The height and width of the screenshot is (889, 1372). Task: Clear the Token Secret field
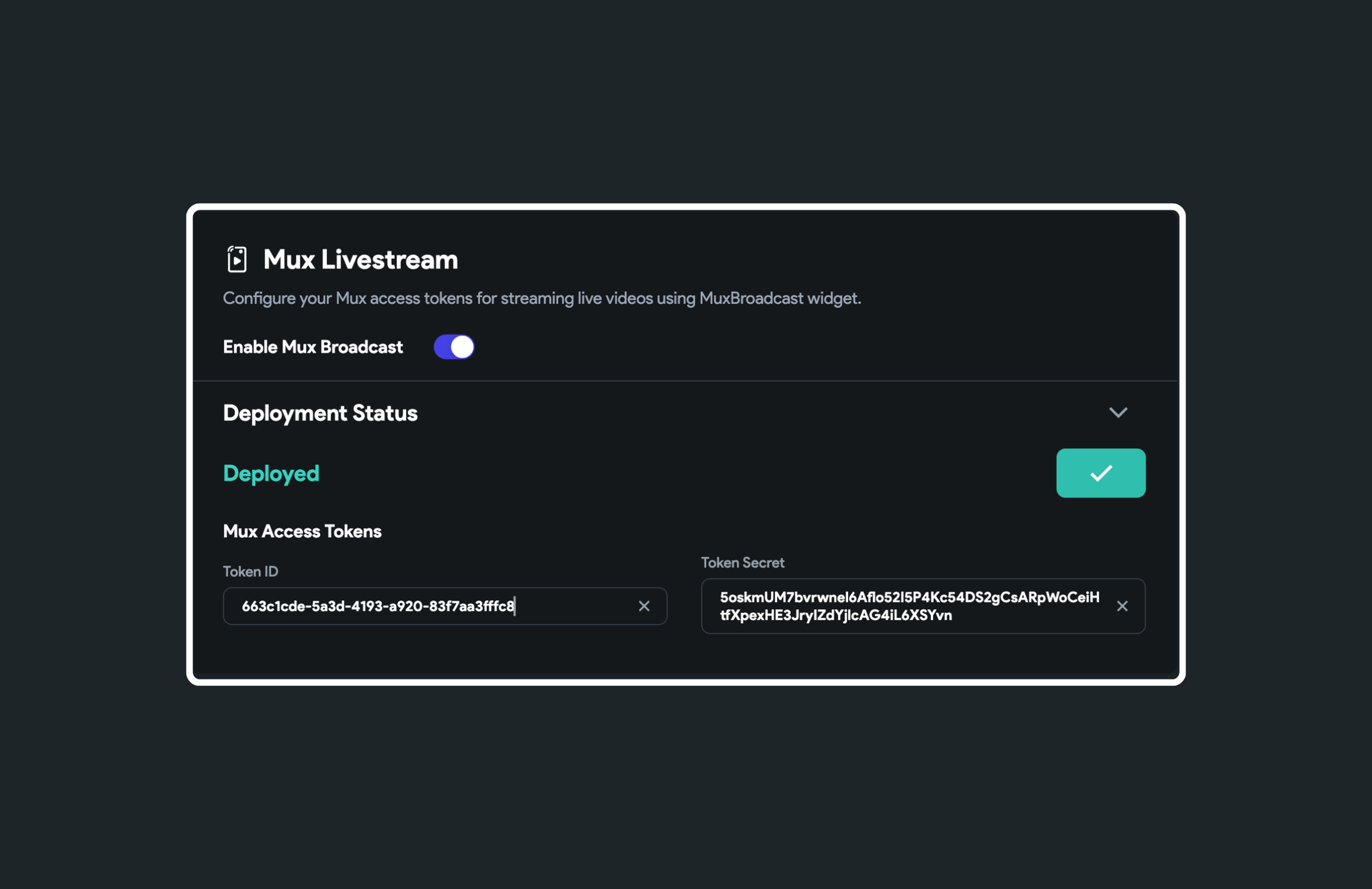point(1122,606)
